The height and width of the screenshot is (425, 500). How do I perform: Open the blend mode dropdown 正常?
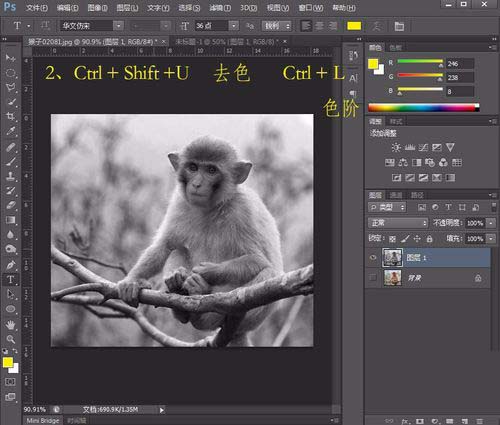398,223
